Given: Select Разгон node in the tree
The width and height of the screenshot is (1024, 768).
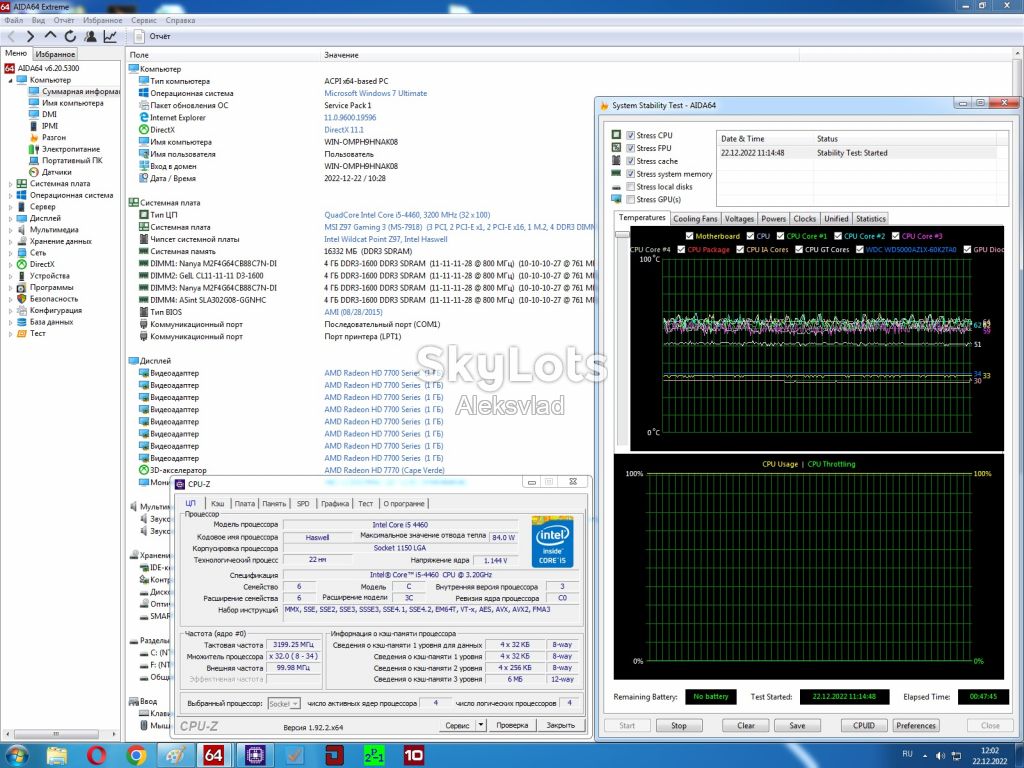Looking at the screenshot, I should click(54, 138).
